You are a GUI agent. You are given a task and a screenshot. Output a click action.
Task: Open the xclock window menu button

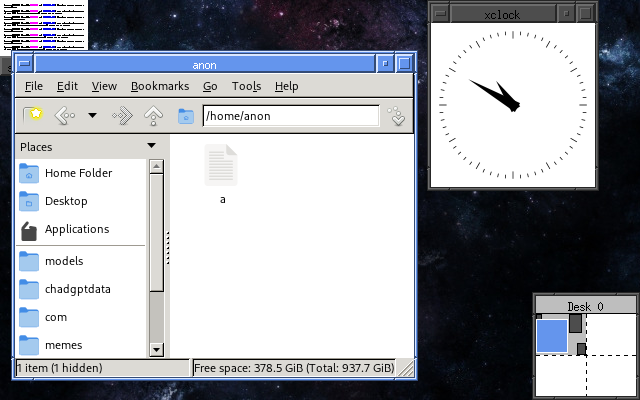tap(440, 13)
